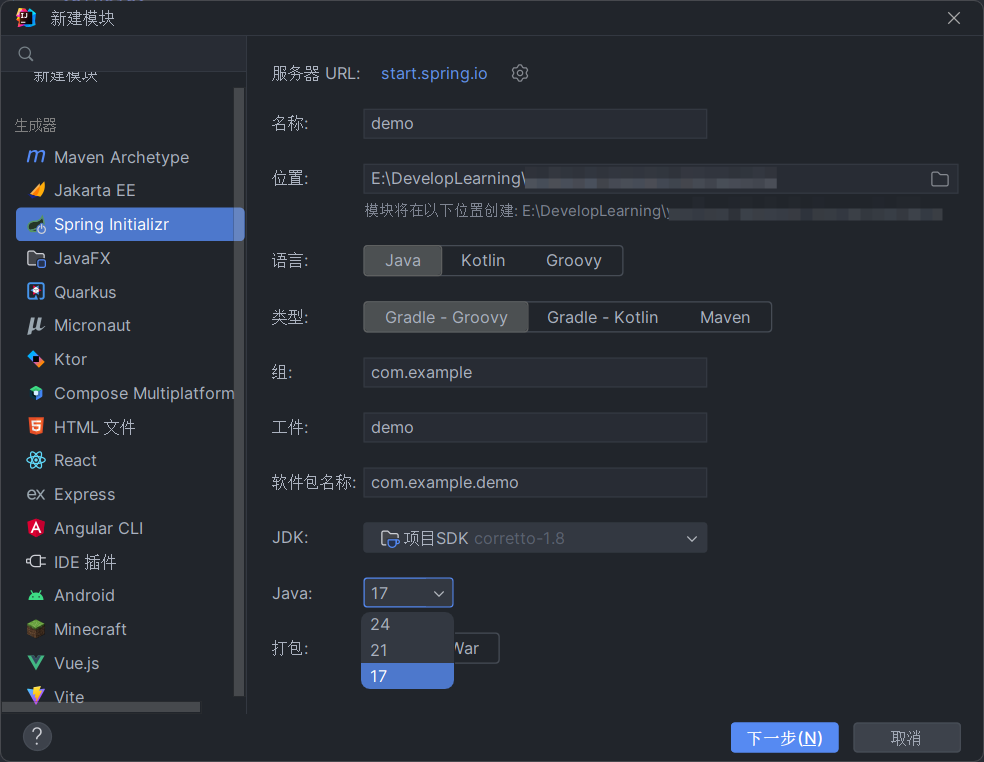984x762 pixels.
Task: Select the Android robot icon
Action: pyautogui.click(x=36, y=595)
